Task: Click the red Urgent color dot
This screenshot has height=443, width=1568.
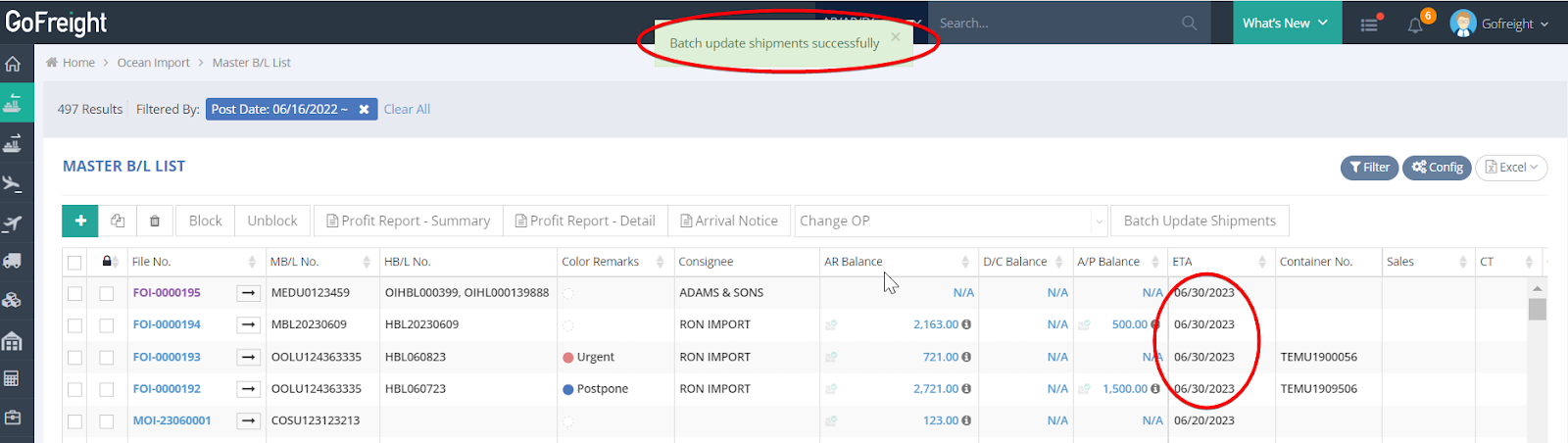Action: (x=568, y=358)
